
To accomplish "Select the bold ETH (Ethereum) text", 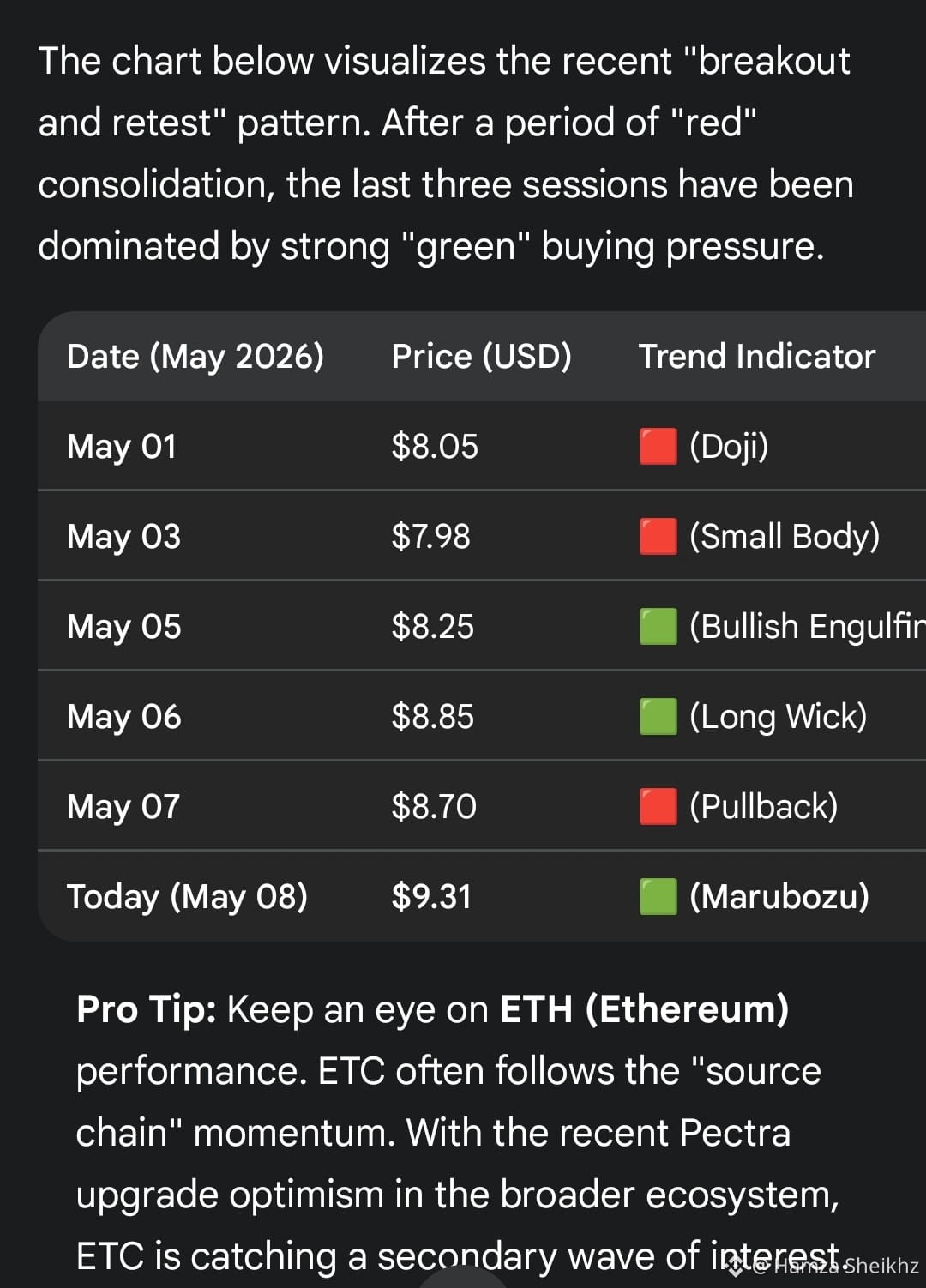I will (644, 1009).
